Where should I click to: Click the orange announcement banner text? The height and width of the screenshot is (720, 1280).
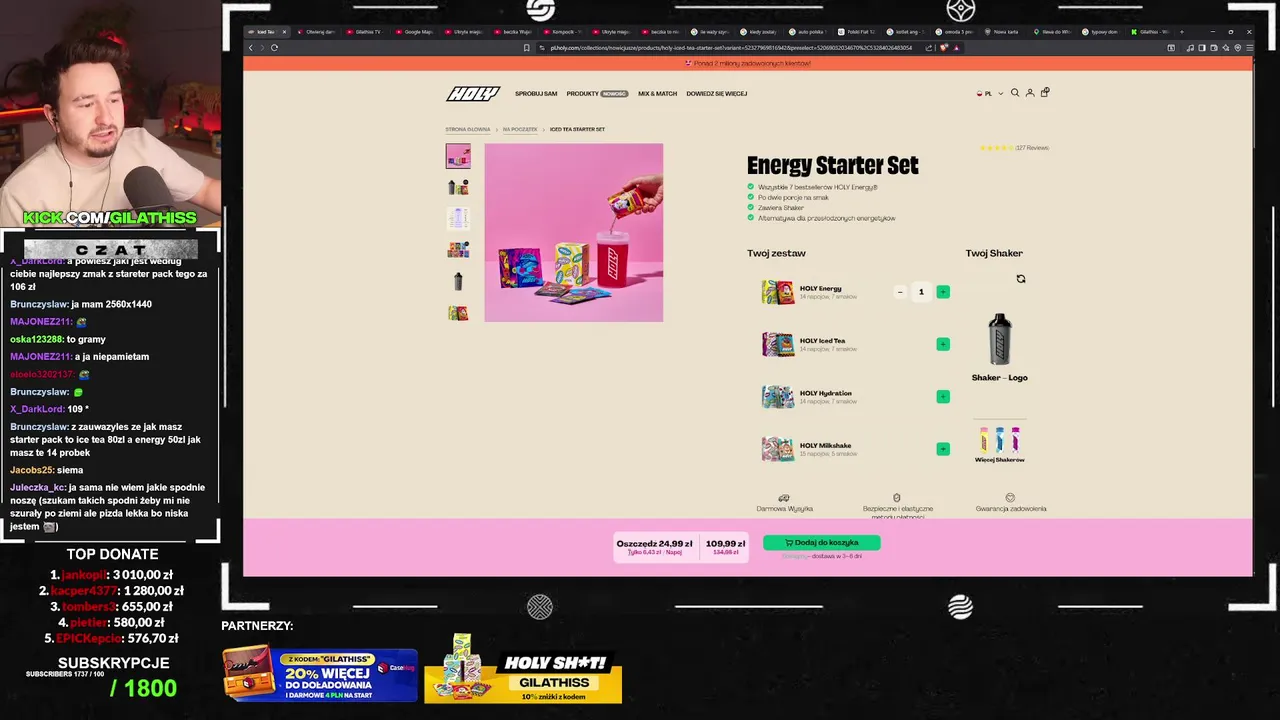tap(748, 63)
